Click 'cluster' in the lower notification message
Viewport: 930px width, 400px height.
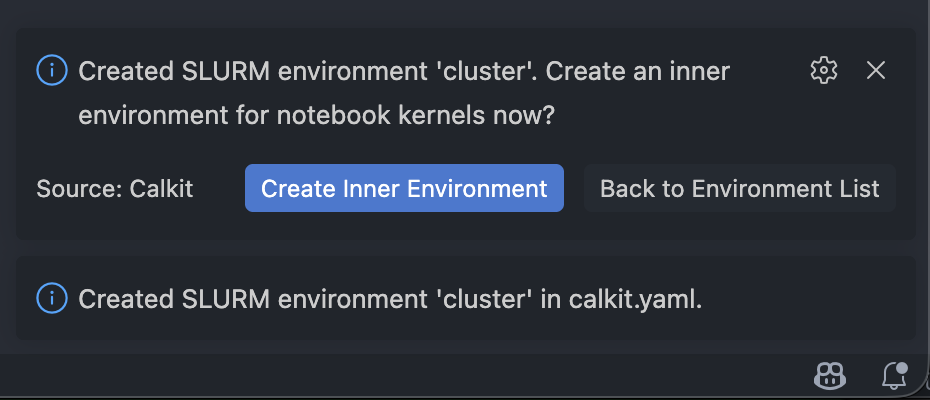[487, 299]
